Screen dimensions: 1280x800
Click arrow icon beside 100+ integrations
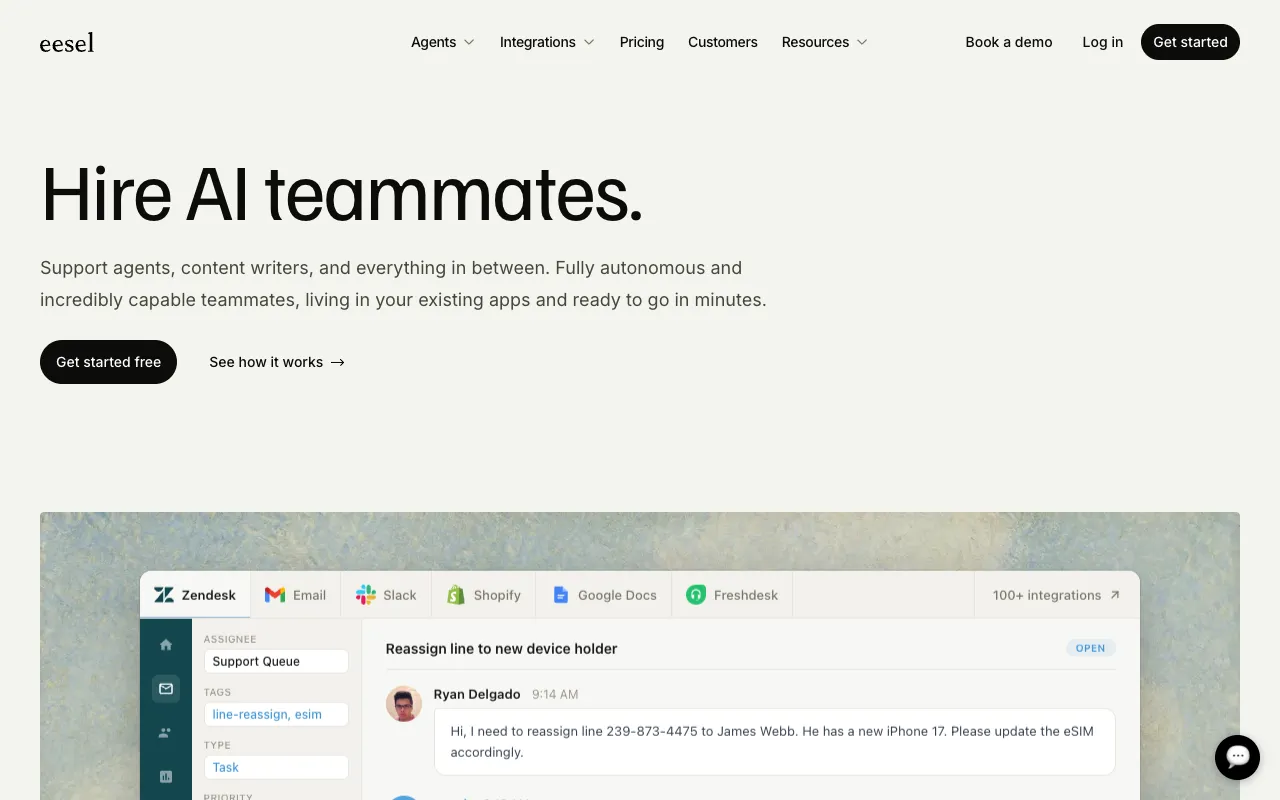(1115, 595)
